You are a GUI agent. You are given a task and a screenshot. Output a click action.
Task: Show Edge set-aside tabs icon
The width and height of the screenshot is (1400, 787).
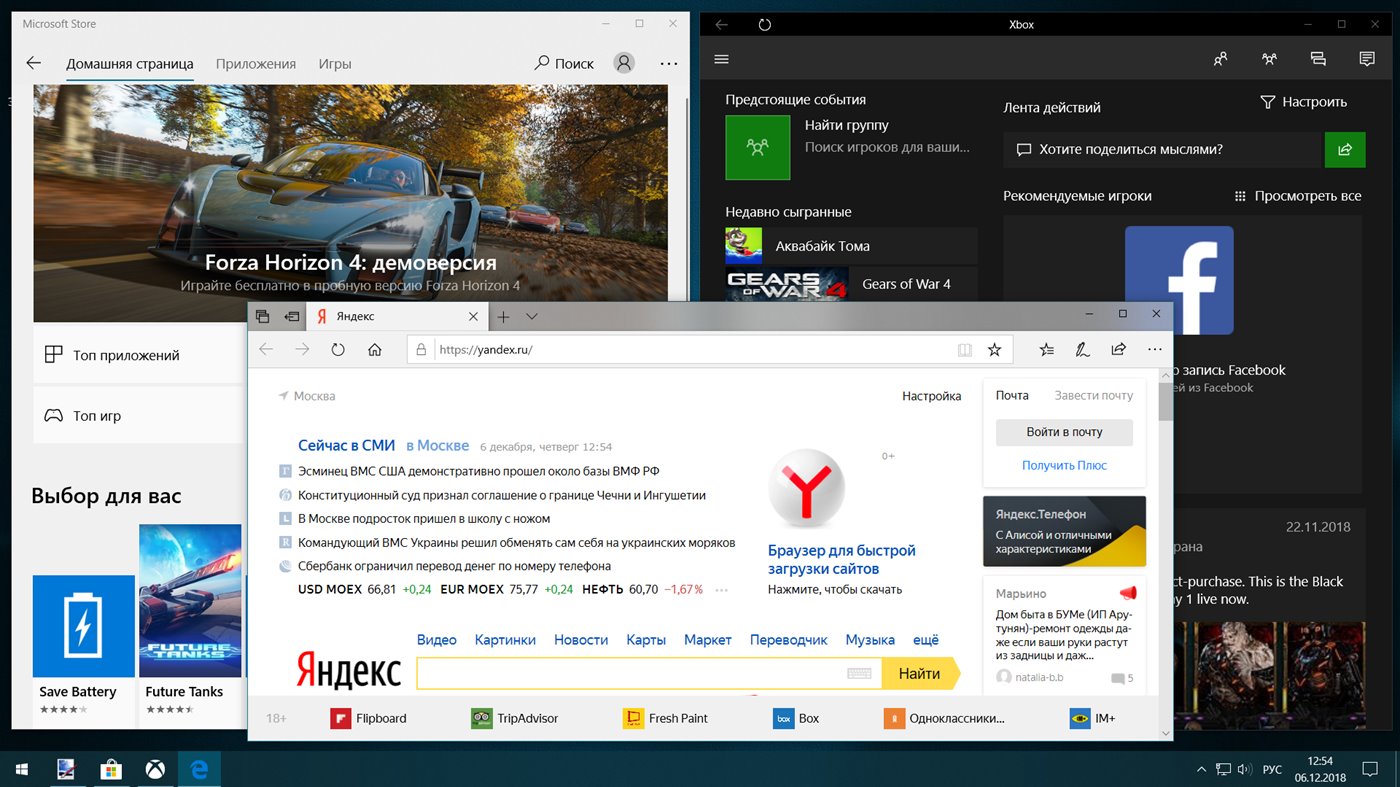coord(263,316)
